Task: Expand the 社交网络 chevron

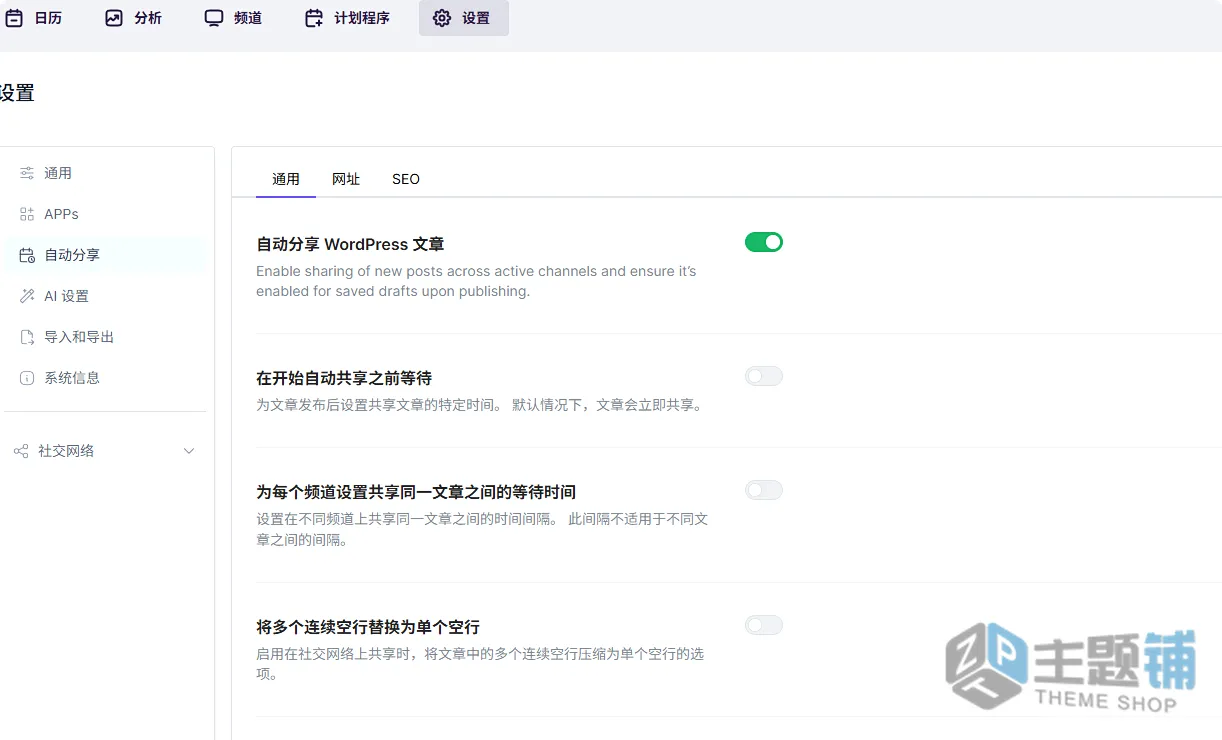Action: (x=189, y=451)
